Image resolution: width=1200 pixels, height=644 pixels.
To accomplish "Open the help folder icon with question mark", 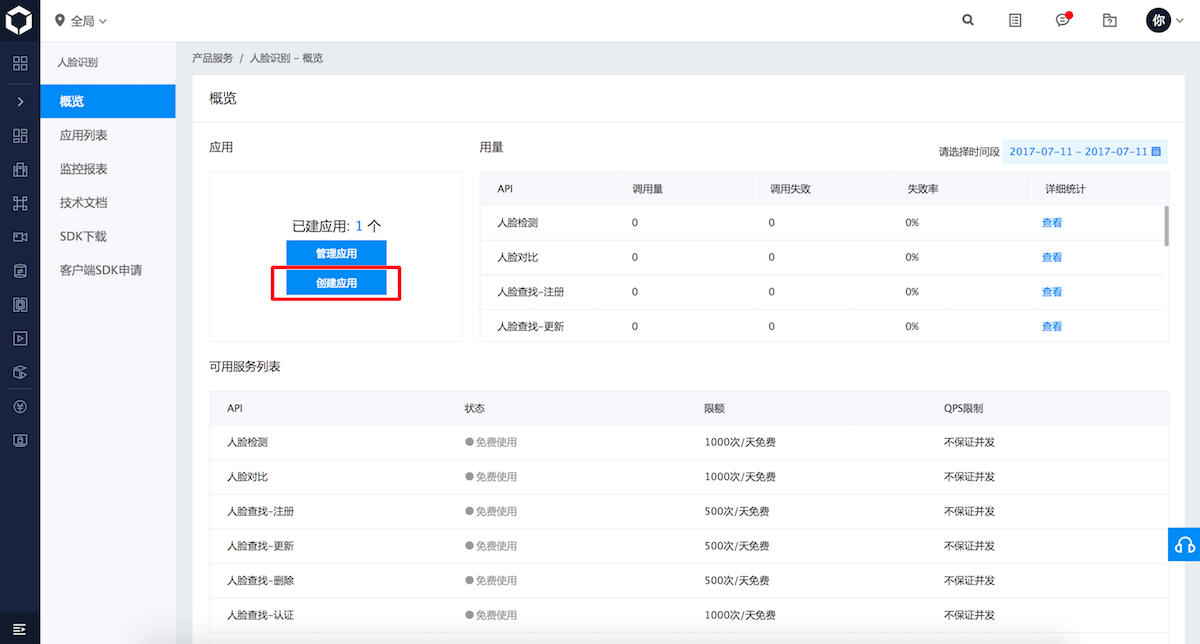I will point(1109,20).
